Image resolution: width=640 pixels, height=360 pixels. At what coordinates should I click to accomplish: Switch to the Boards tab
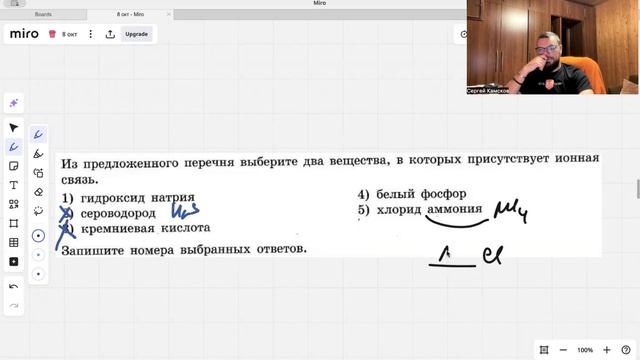tap(43, 14)
